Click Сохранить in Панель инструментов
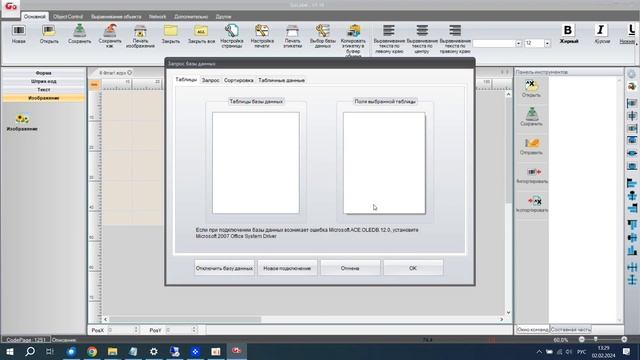The image size is (640, 360). [x=531, y=114]
